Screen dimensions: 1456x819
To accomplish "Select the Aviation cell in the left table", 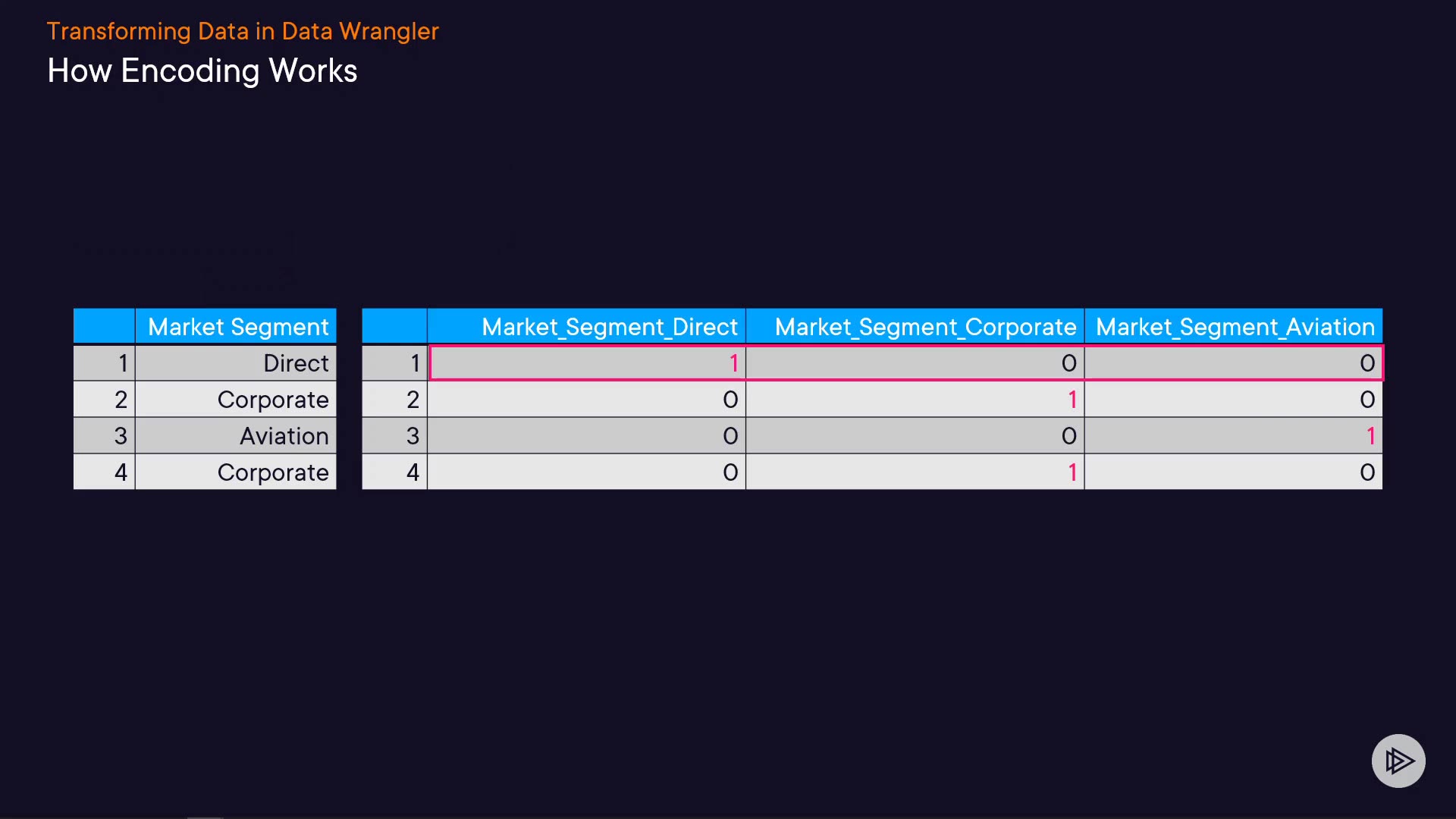I will (284, 436).
